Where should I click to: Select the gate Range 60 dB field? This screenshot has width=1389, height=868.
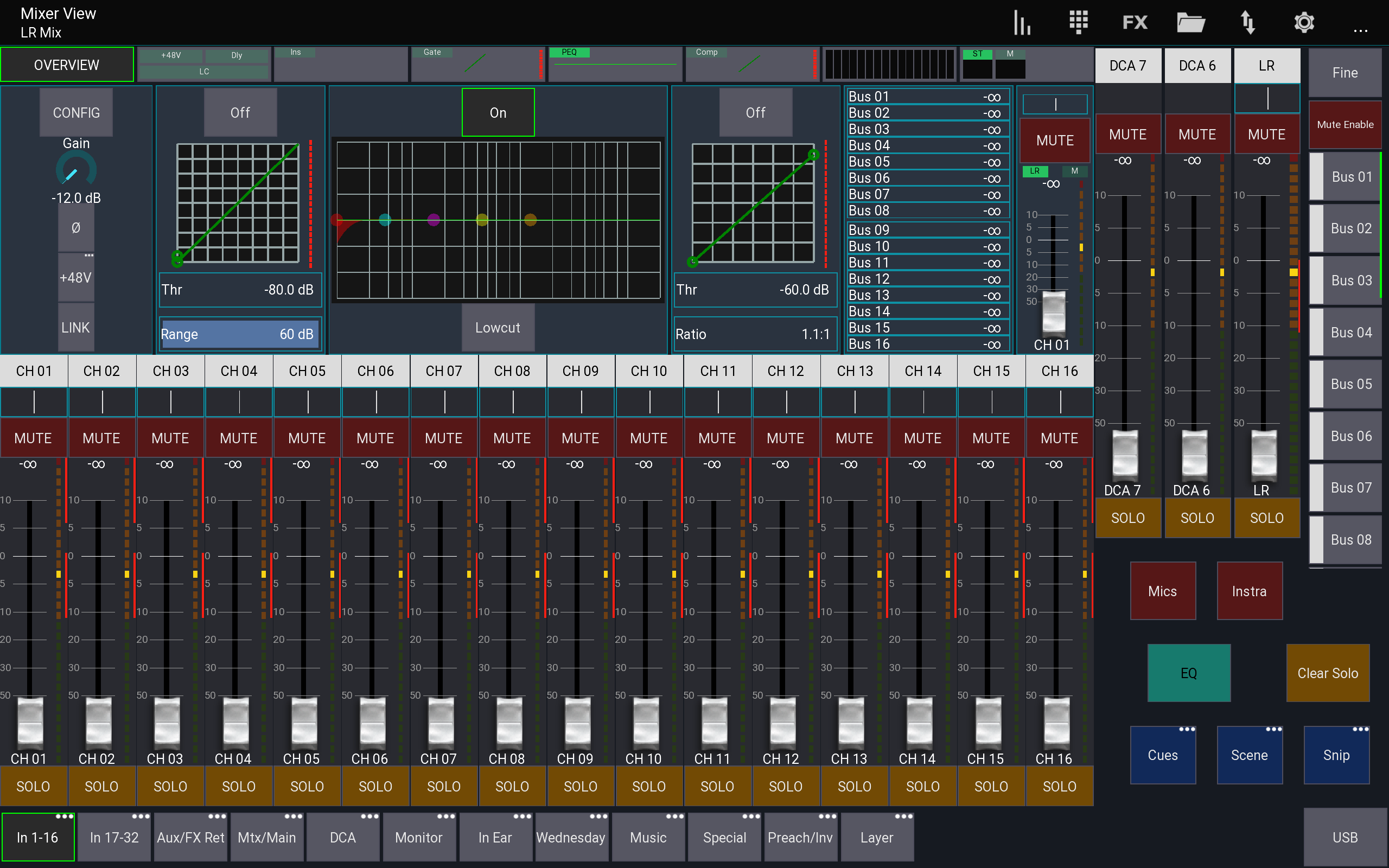[x=240, y=334]
